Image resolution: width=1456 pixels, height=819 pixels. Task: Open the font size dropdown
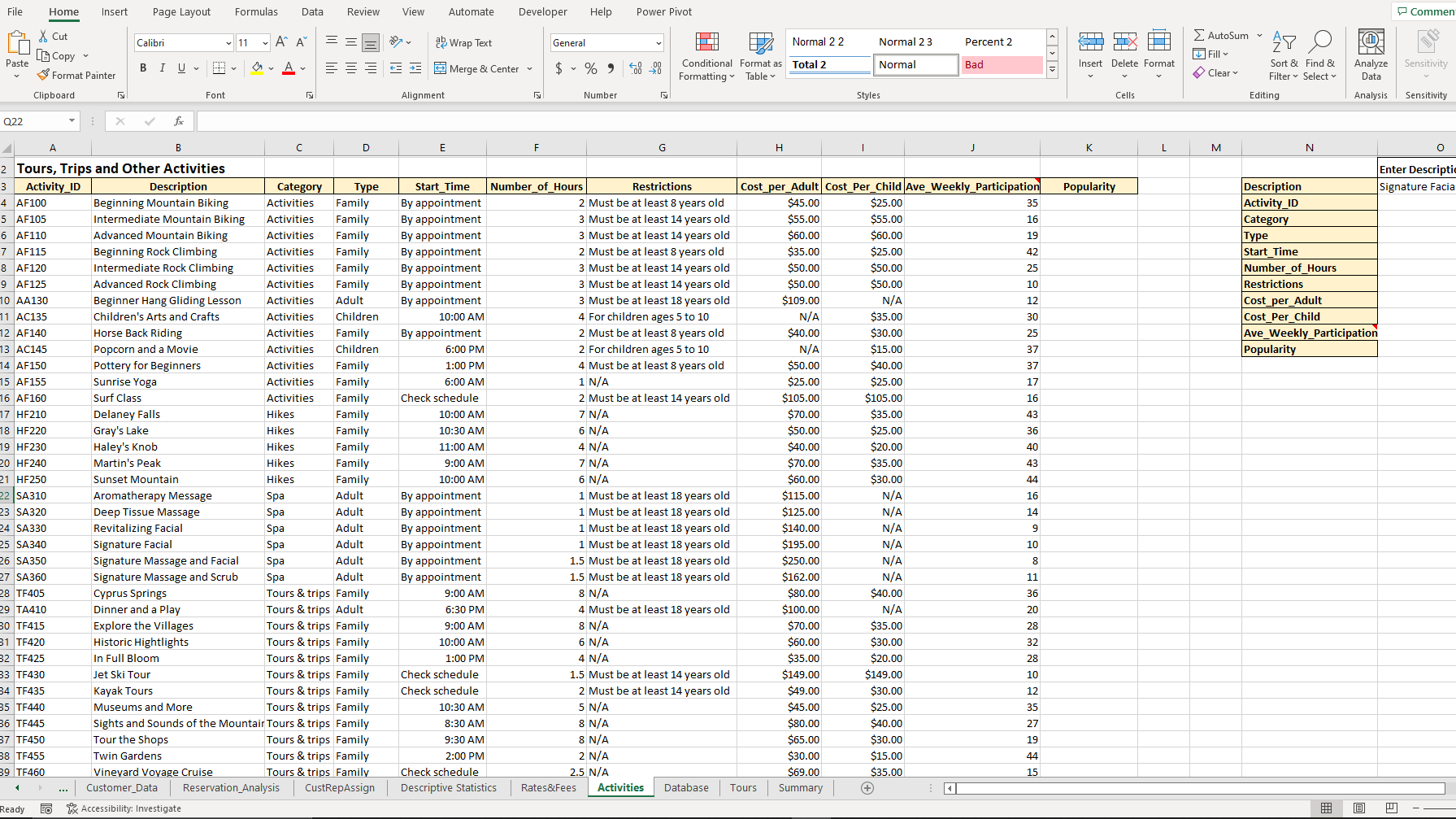pyautogui.click(x=265, y=43)
